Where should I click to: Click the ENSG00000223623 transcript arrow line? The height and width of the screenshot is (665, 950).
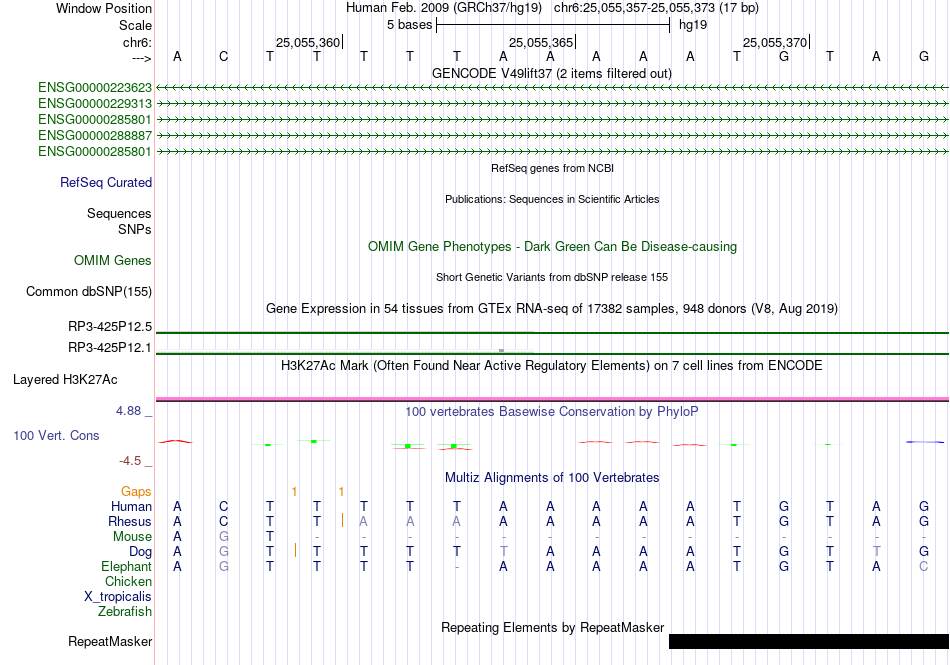(552, 88)
